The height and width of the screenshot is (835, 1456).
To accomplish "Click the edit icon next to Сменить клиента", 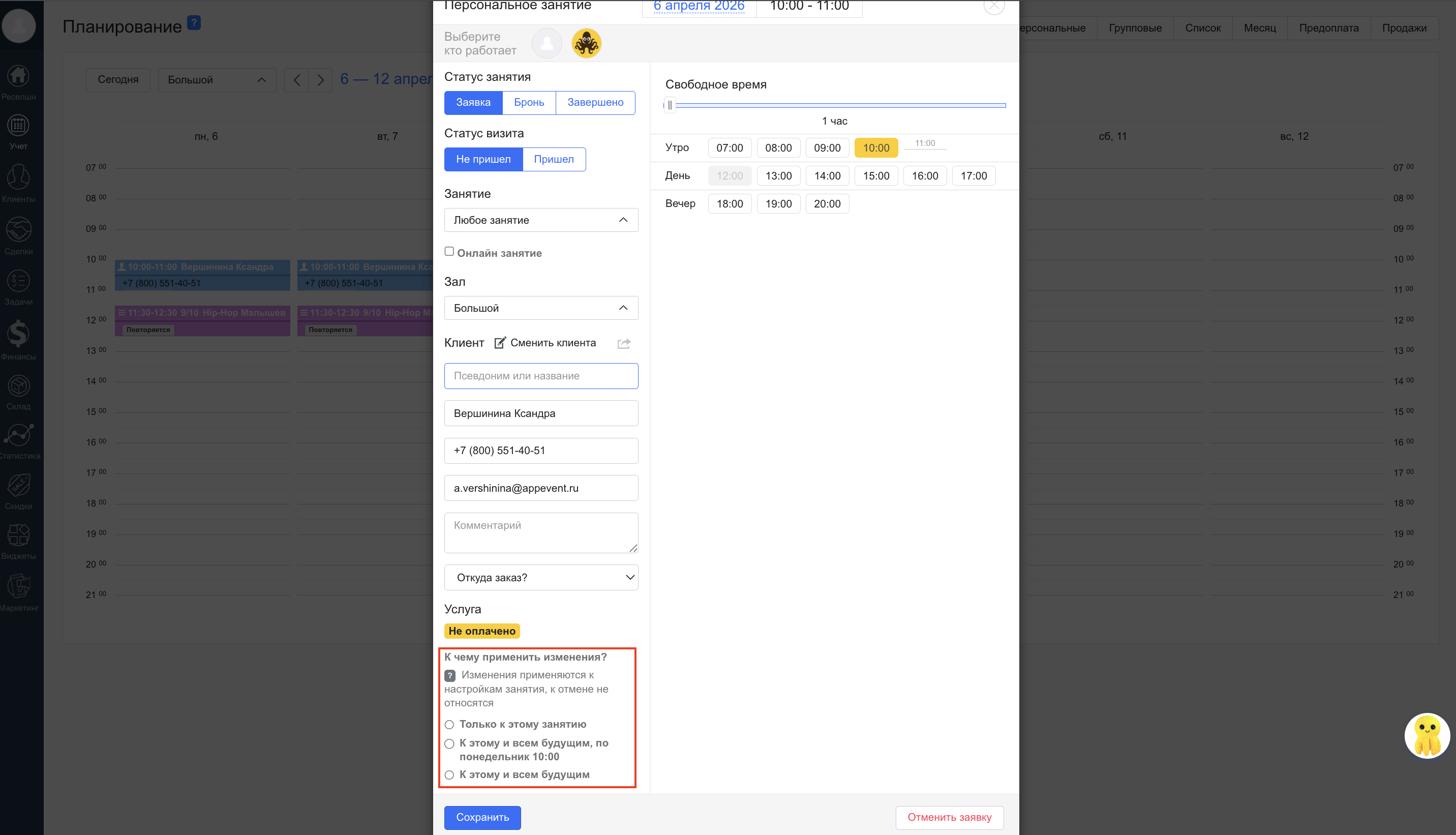I will pos(500,343).
